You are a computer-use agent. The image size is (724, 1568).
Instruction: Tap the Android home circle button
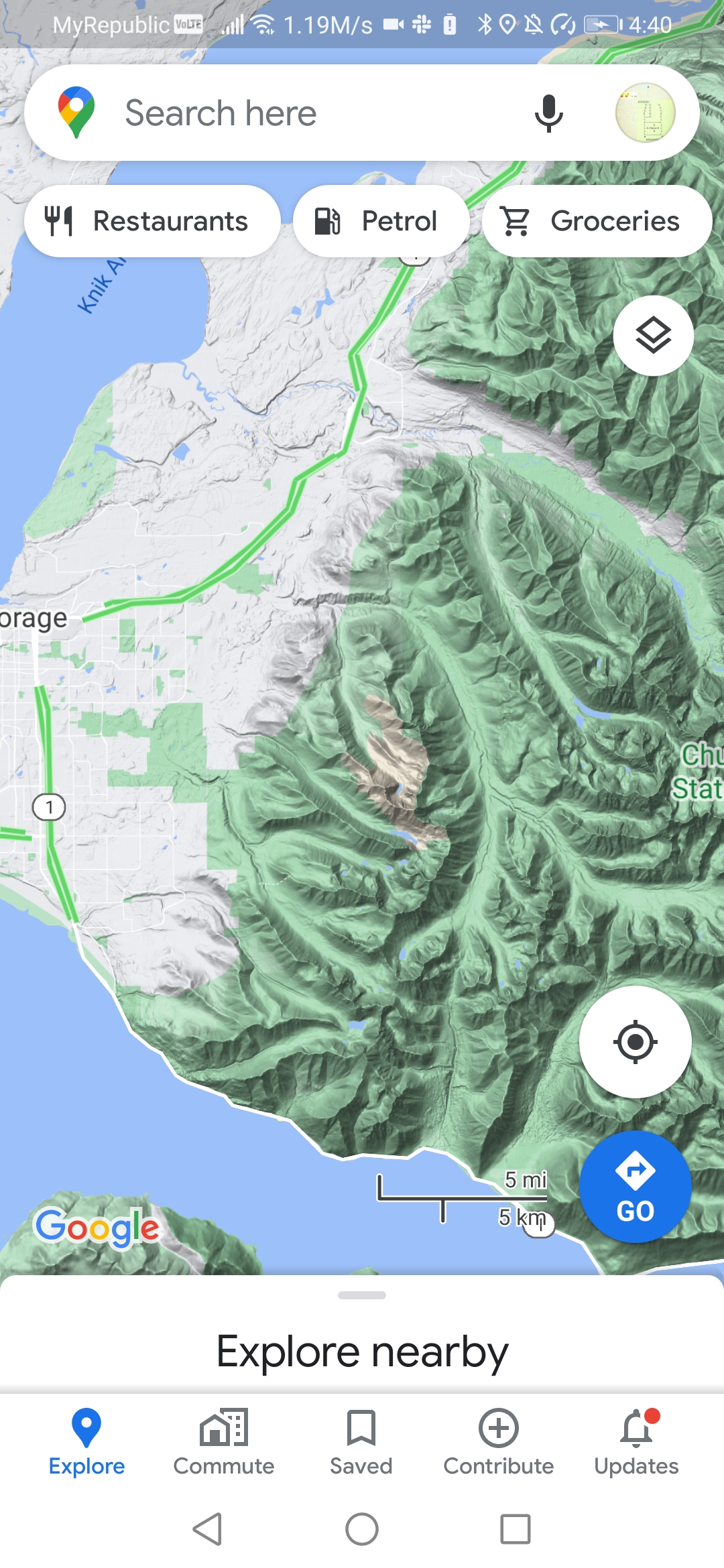[x=362, y=1529]
